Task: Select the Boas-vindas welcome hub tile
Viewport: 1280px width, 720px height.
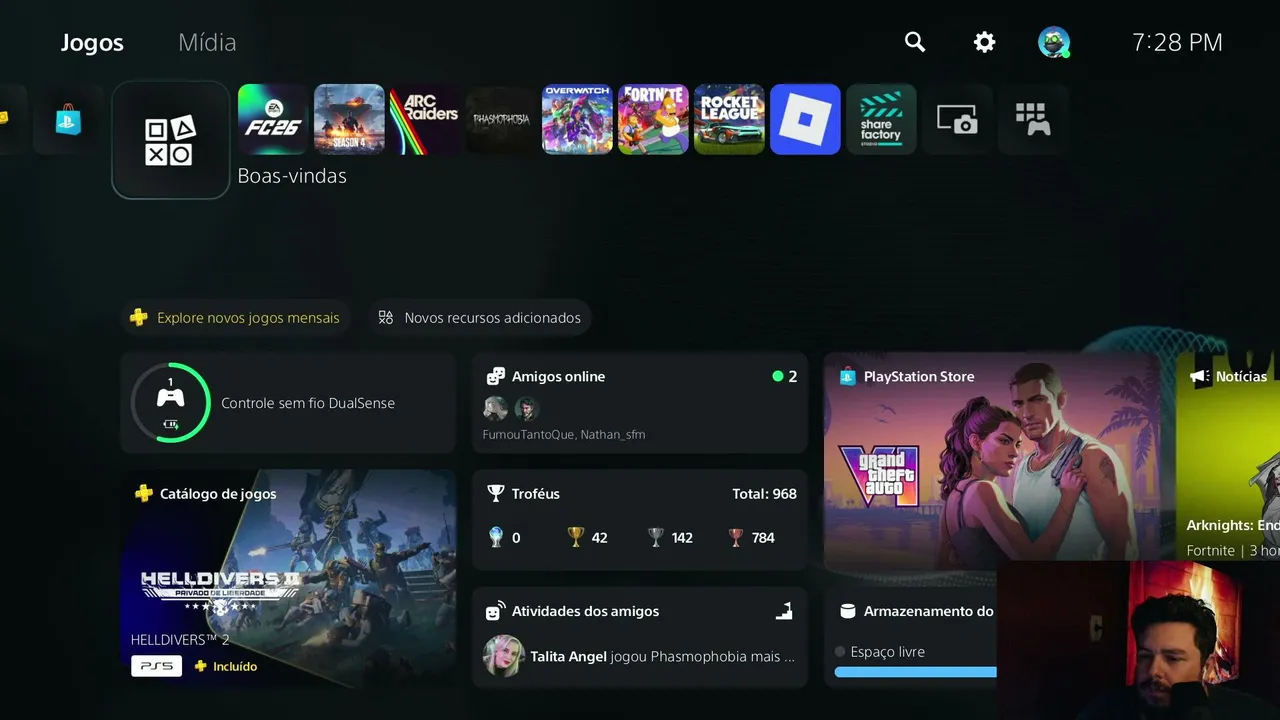Action: 171,140
